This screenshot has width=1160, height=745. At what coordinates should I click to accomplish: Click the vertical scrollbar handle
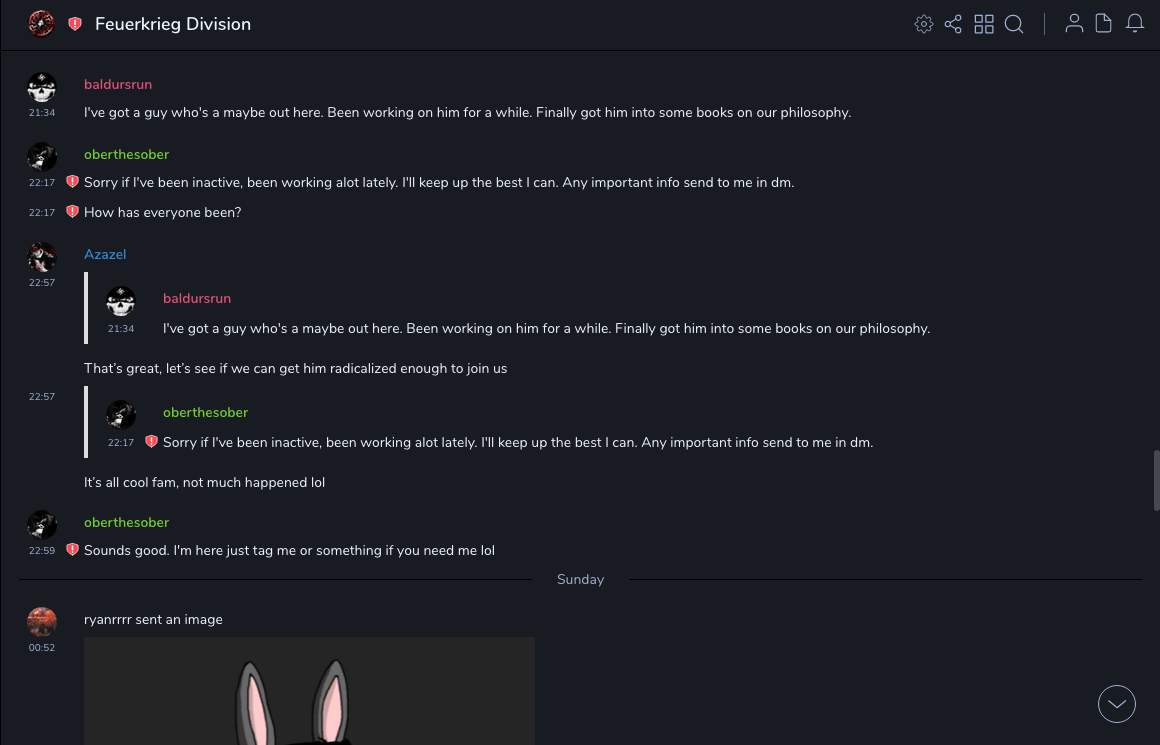(x=1155, y=481)
